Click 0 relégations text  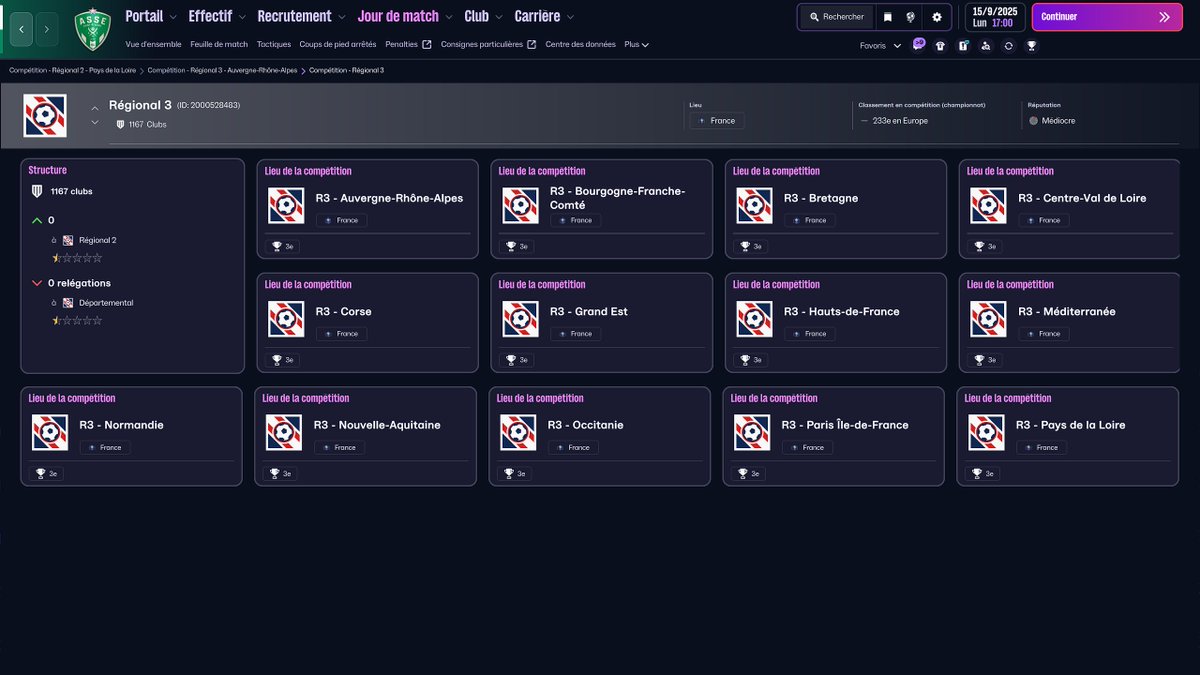pos(79,283)
